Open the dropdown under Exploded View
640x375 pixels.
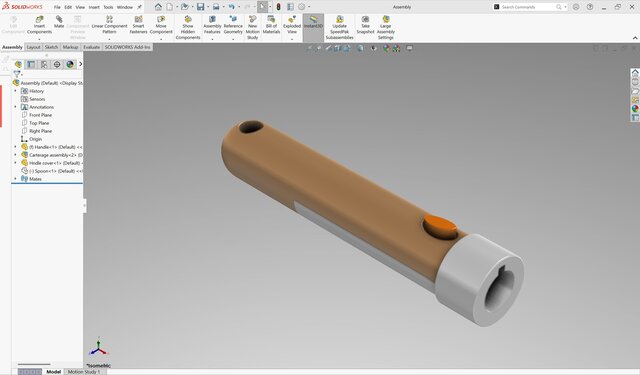coord(292,39)
